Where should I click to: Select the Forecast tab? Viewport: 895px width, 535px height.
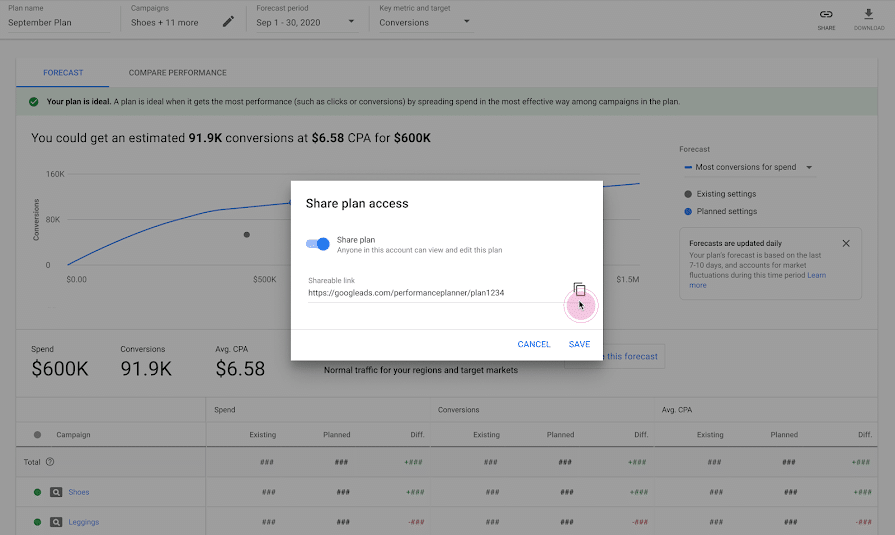[63, 73]
